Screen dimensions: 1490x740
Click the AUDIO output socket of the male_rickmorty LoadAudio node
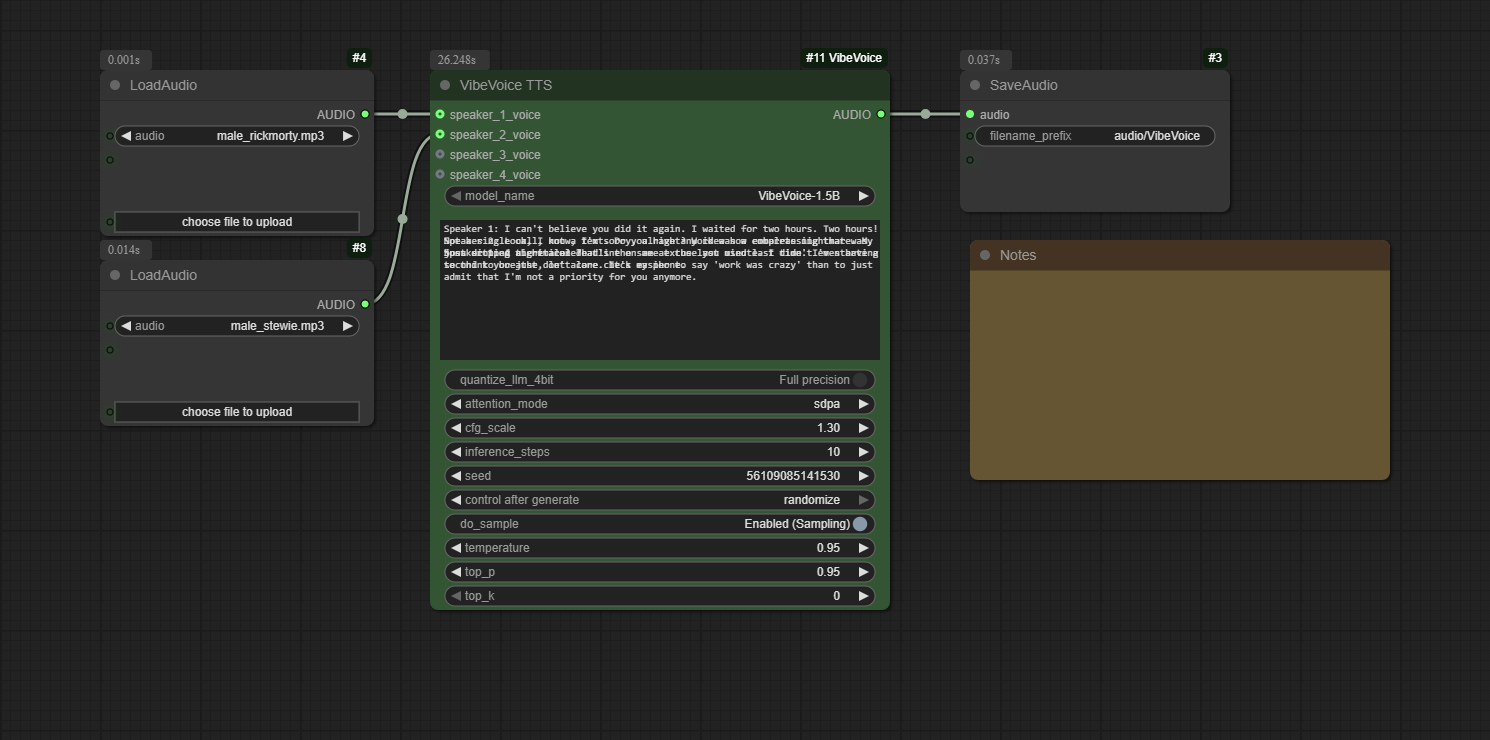365,115
